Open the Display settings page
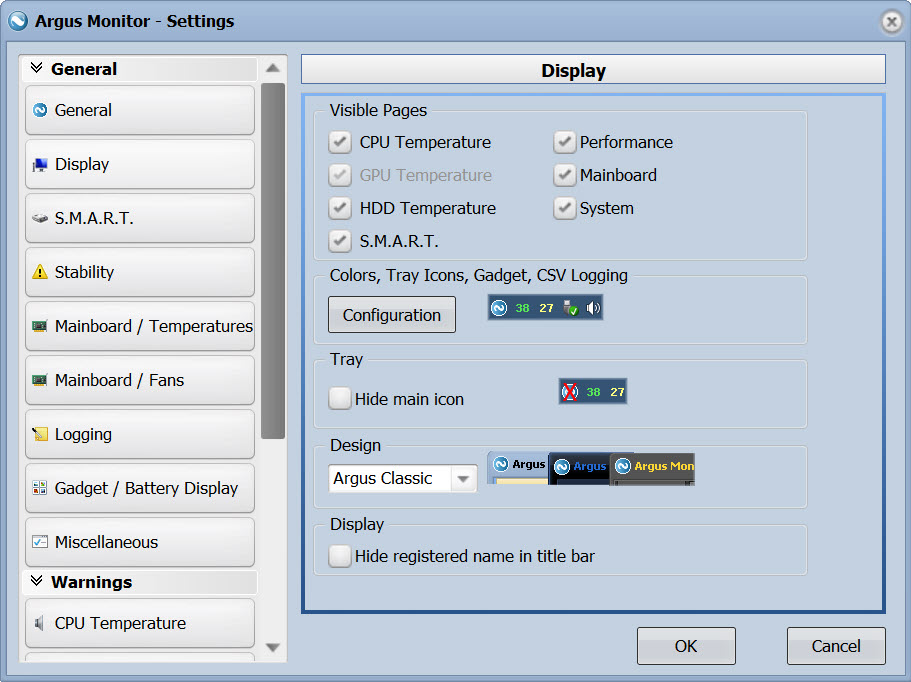911x682 pixels. [140, 164]
